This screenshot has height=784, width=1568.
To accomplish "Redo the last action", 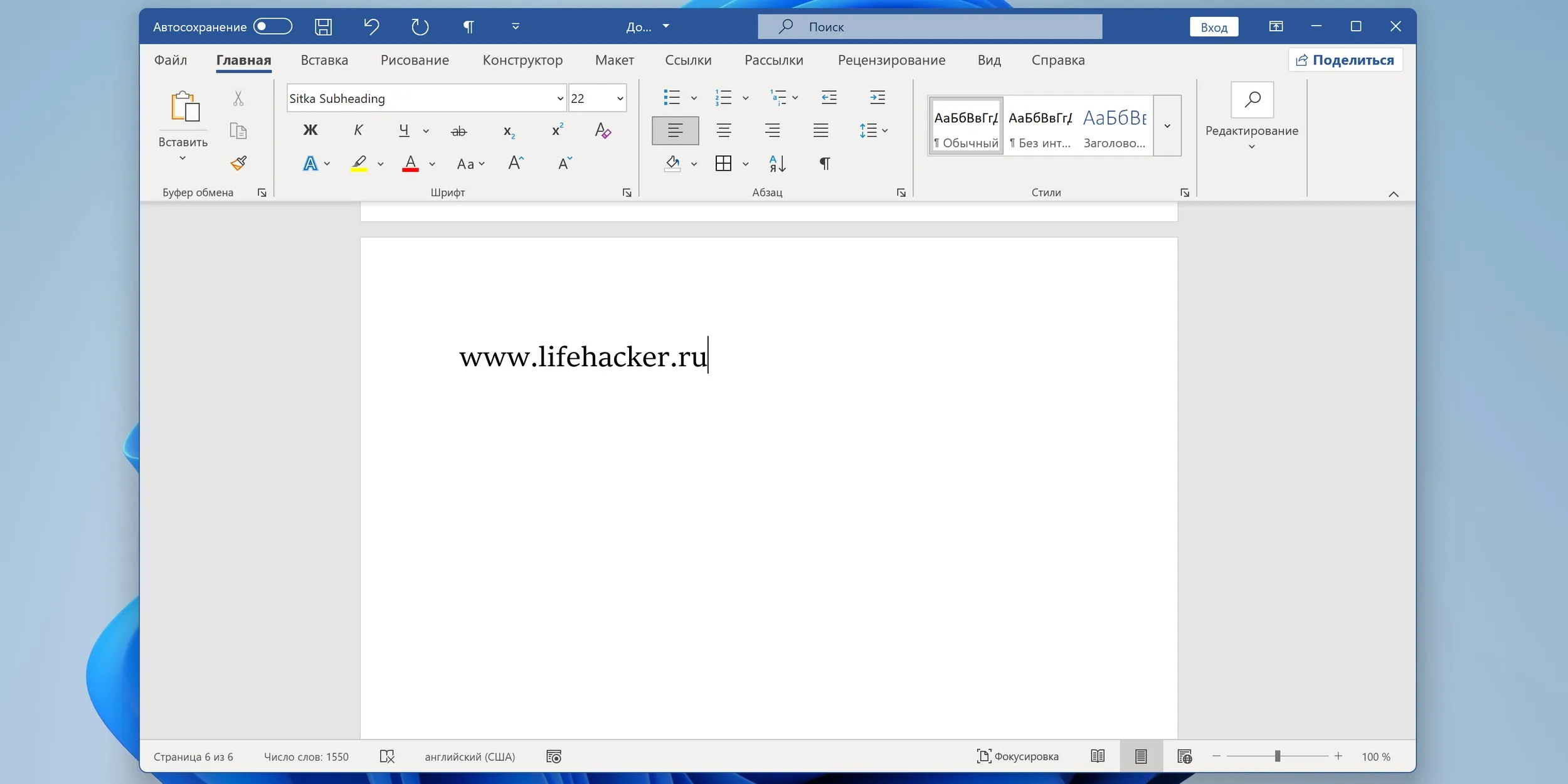I will 420,27.
